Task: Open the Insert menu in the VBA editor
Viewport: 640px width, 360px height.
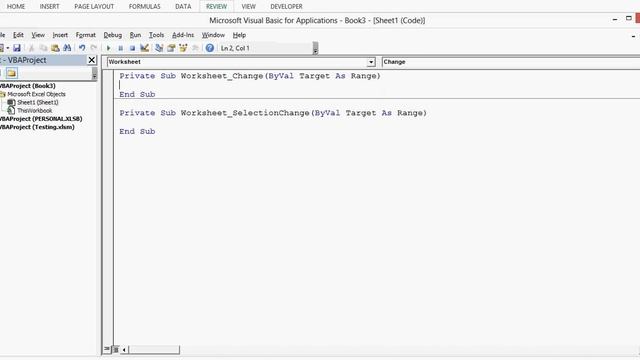Action: [60, 35]
